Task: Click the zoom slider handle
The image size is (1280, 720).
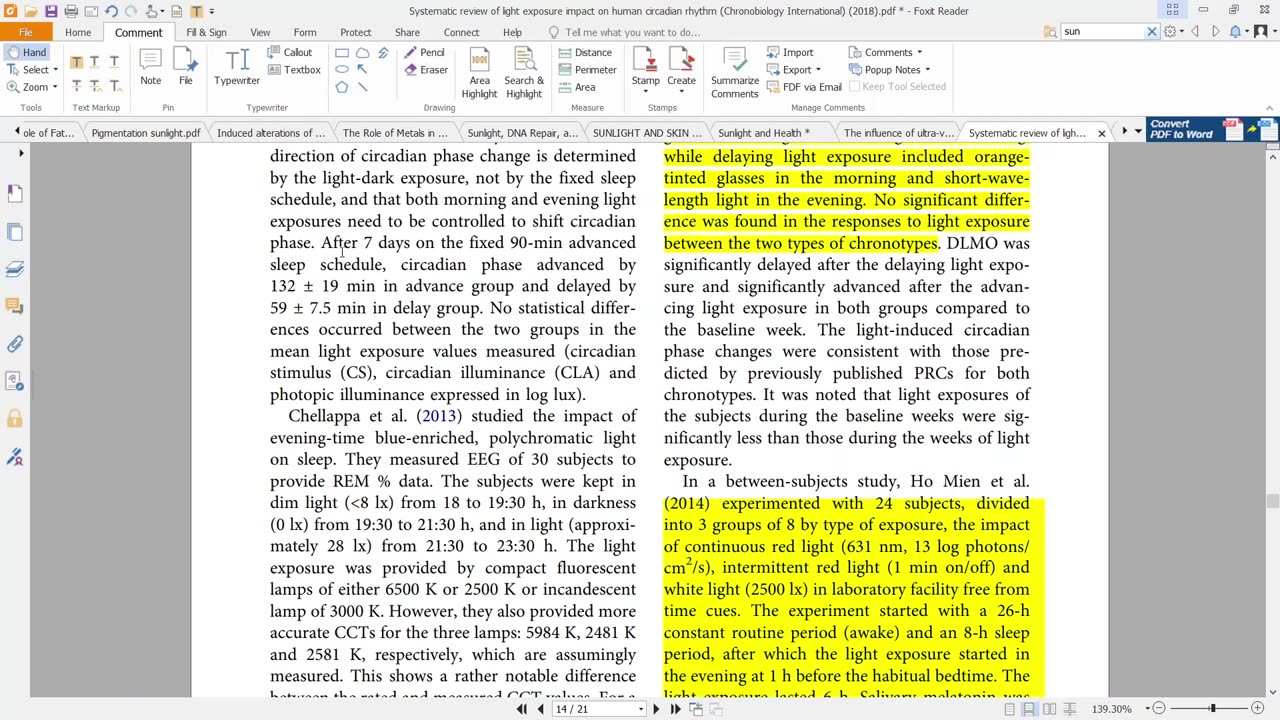Action: 1212,709
